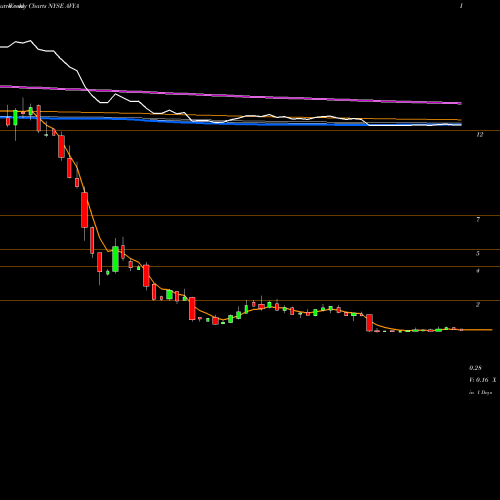Click the '0.28' value text

point(475,368)
